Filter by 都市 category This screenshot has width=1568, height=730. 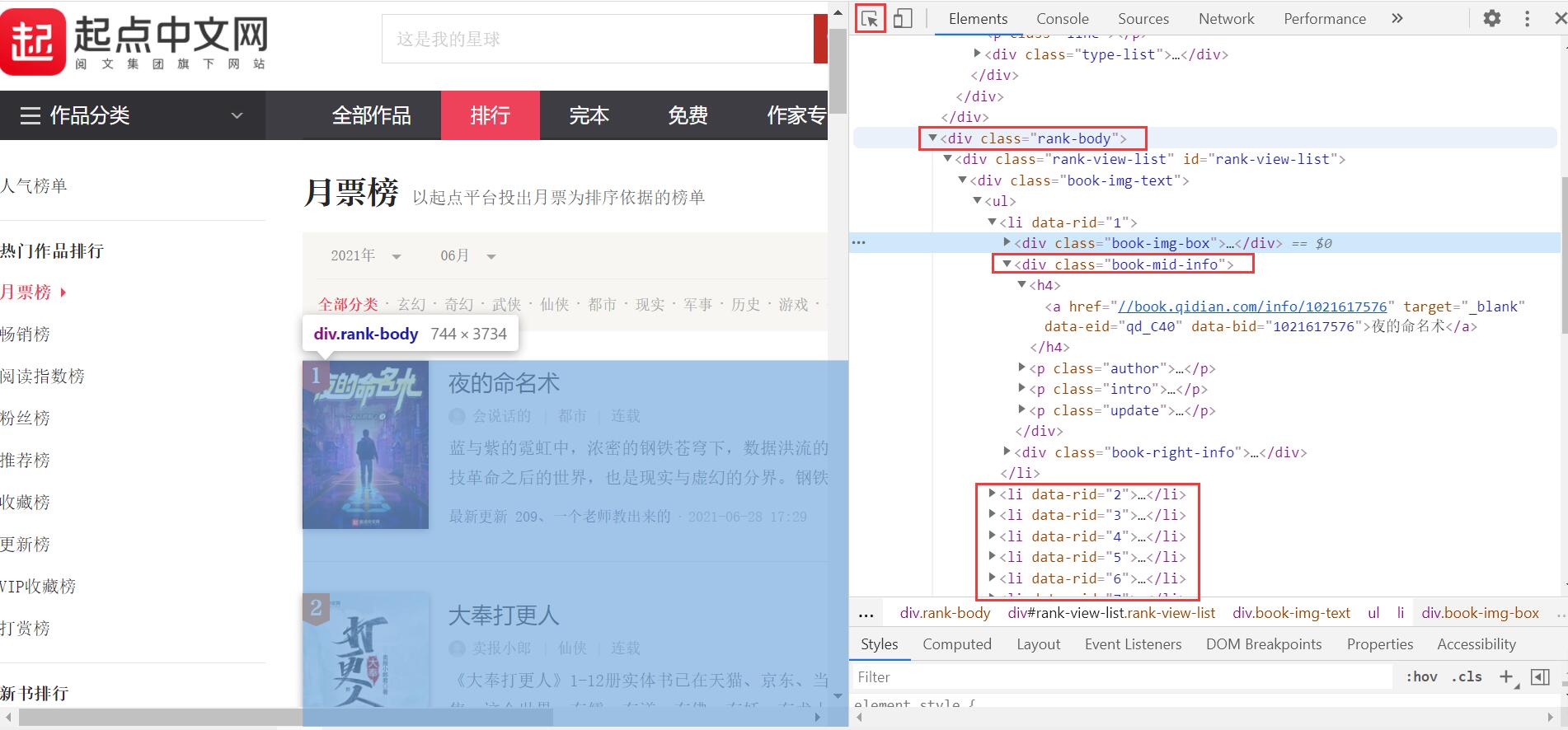(602, 305)
